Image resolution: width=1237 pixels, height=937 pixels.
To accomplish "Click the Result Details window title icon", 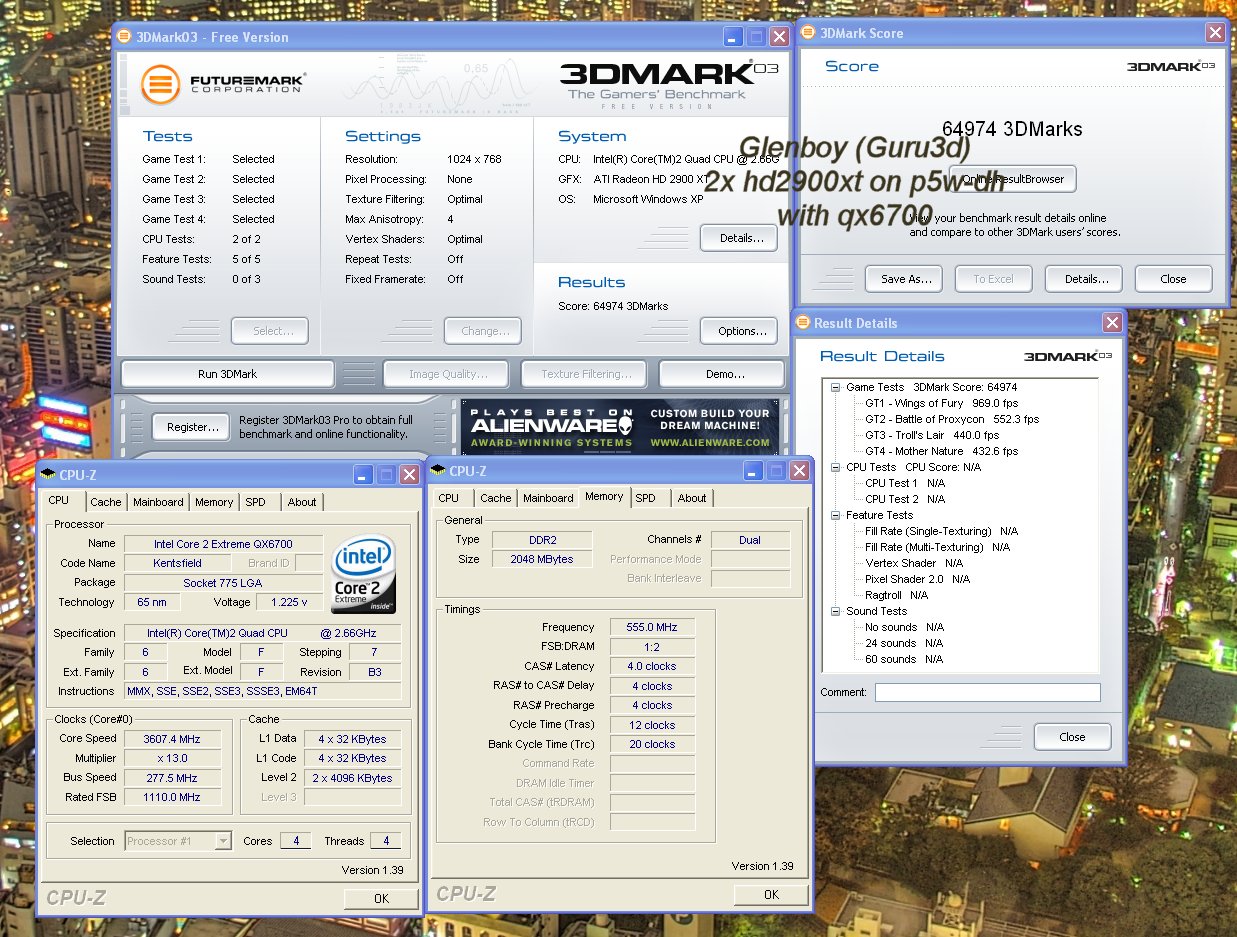I will tap(803, 323).
